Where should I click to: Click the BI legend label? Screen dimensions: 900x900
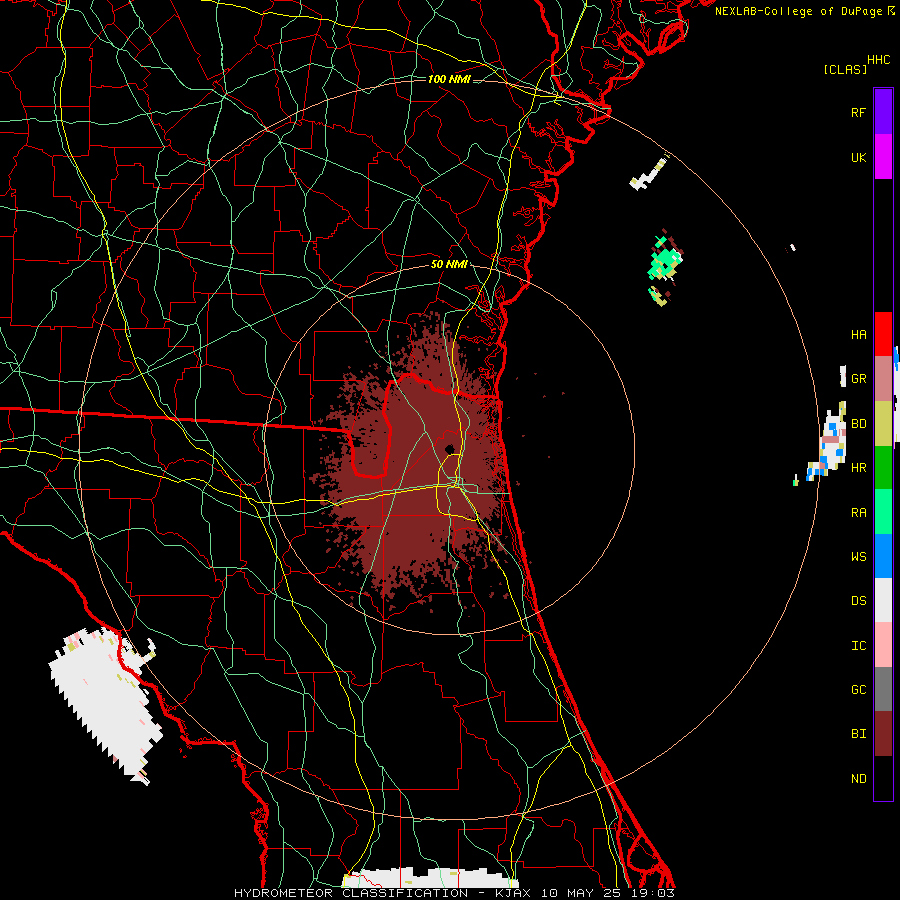pos(858,734)
